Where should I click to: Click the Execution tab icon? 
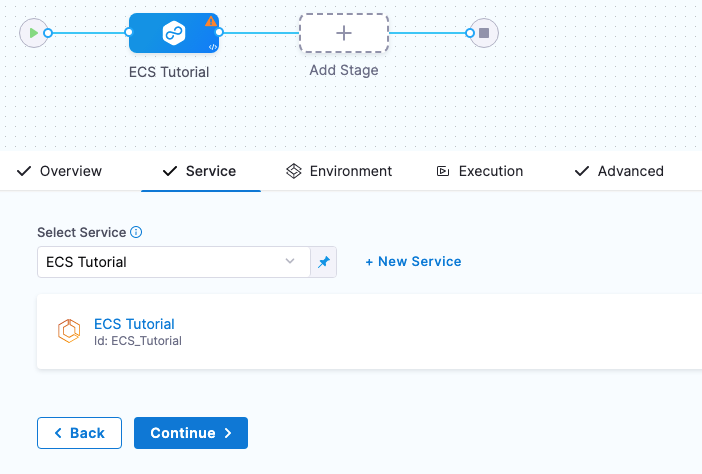tap(443, 171)
